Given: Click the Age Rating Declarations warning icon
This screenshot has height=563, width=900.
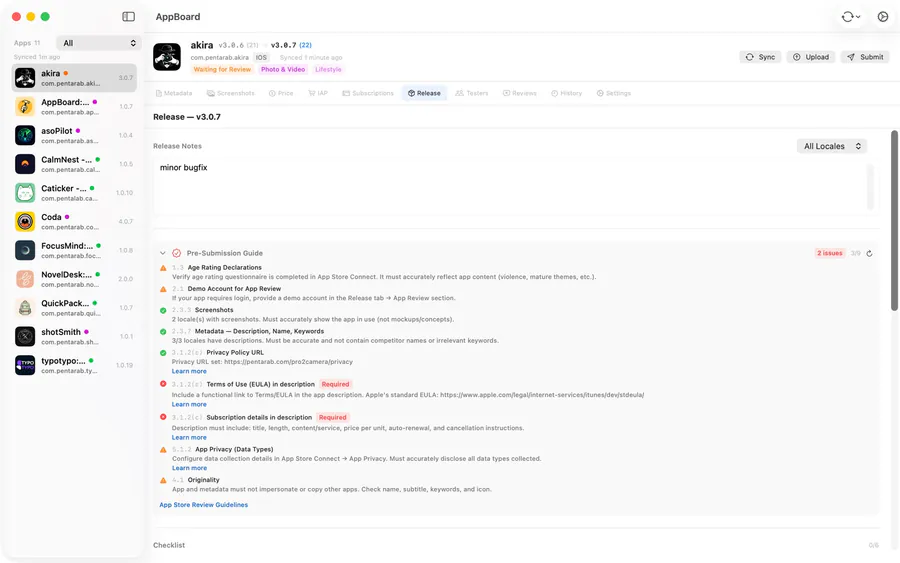Looking at the screenshot, I should (163, 268).
